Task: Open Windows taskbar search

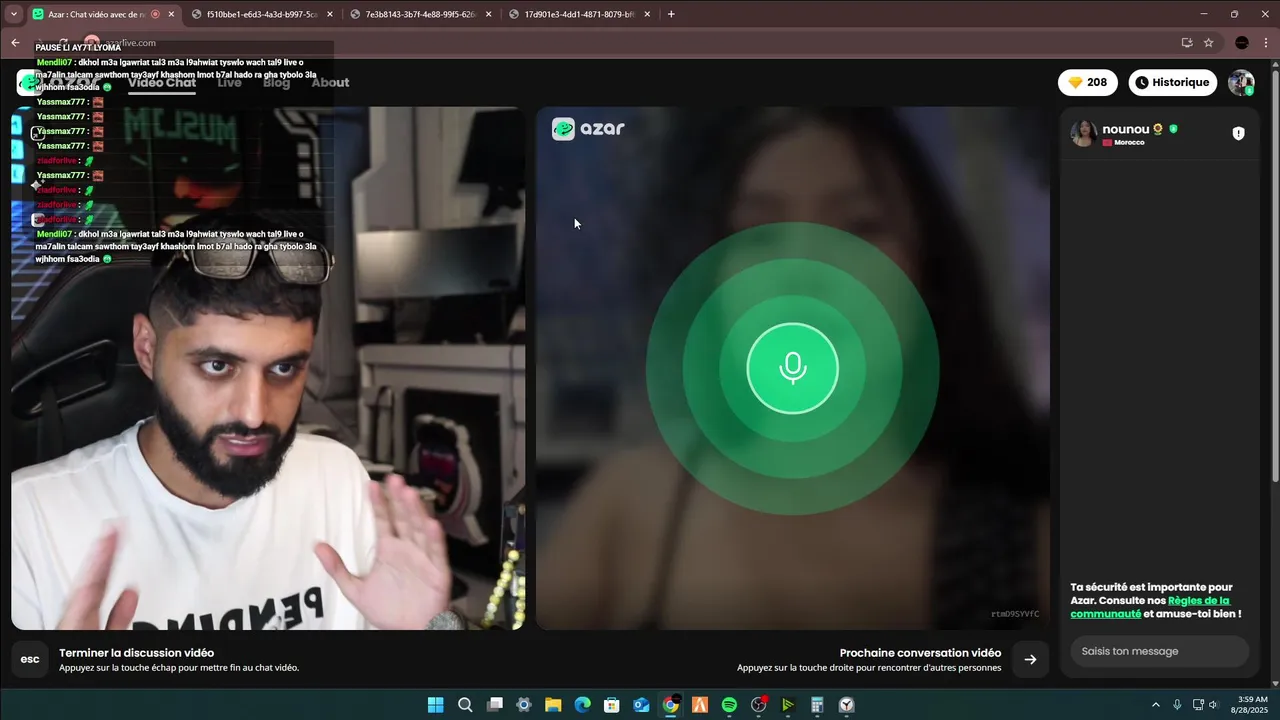Action: (465, 705)
